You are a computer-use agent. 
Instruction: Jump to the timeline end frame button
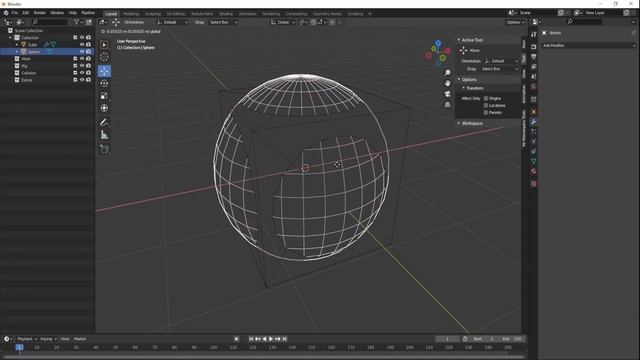coord(285,339)
